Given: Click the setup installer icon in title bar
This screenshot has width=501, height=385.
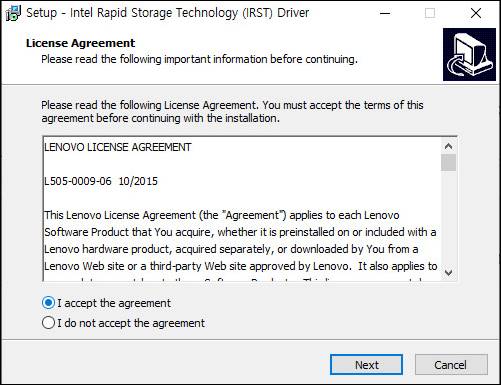Looking at the screenshot, I should (13, 13).
